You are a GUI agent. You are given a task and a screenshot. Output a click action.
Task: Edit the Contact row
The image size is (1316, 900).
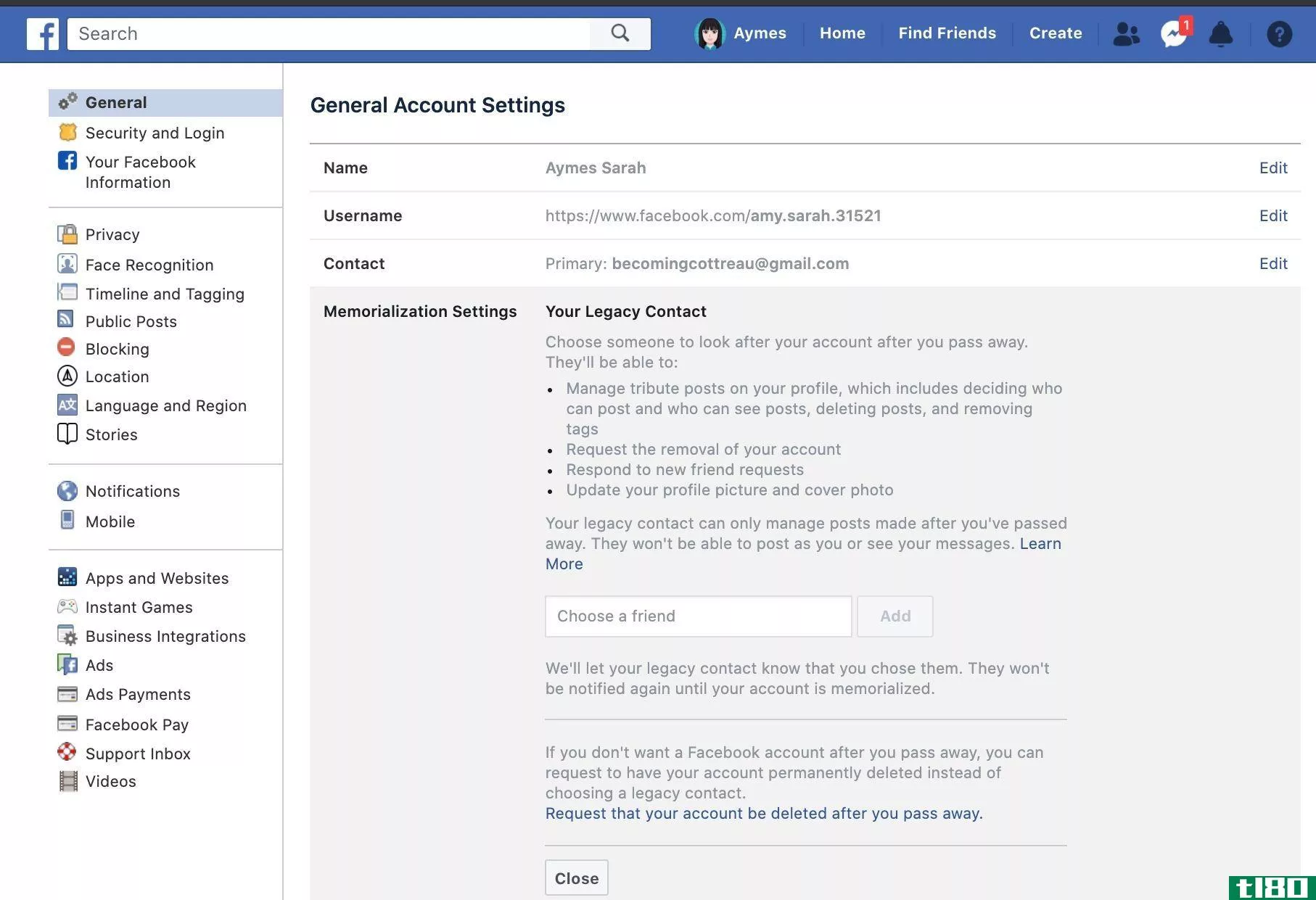tap(1273, 263)
